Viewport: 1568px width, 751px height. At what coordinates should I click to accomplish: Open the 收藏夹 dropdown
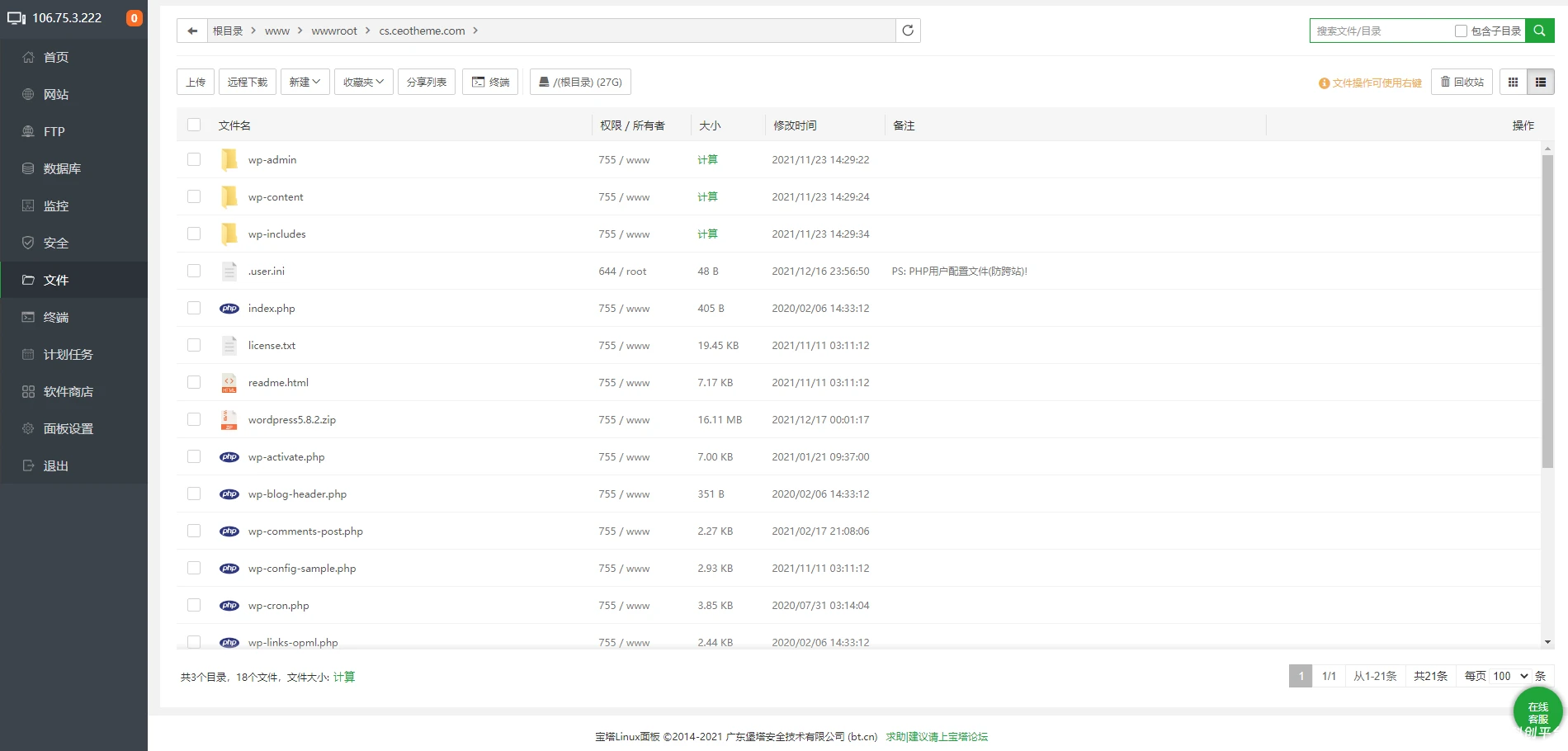tap(363, 82)
